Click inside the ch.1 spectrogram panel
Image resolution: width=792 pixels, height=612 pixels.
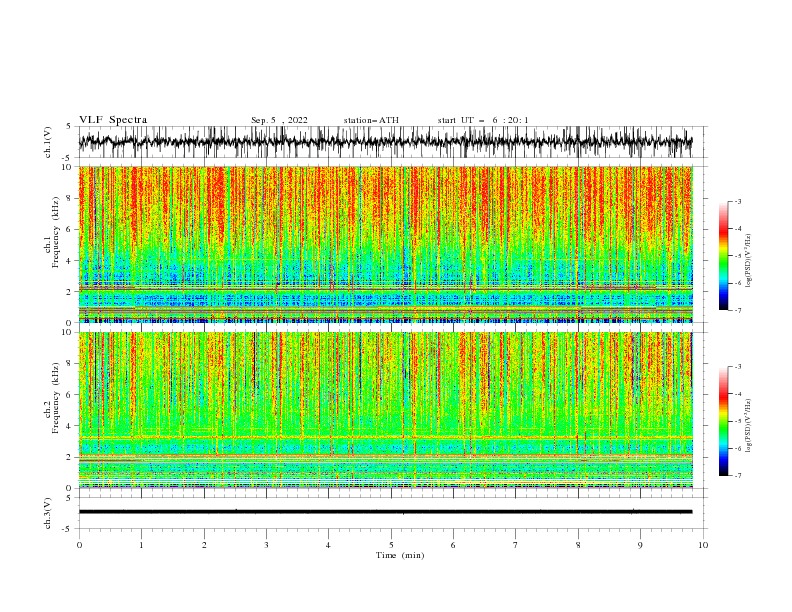click(385, 244)
